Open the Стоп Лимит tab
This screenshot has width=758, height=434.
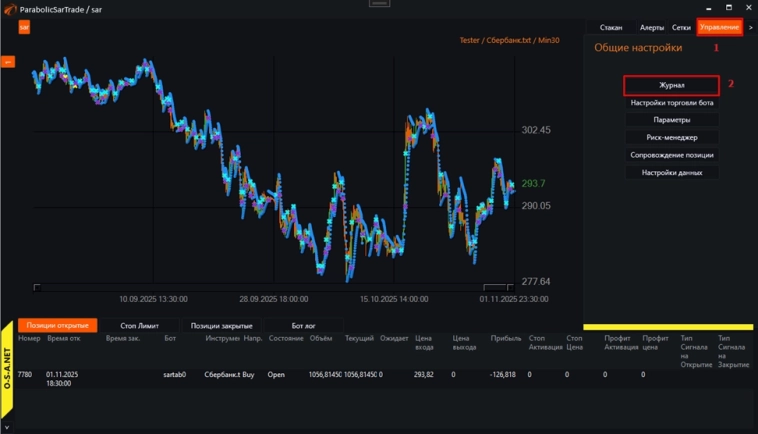[x=139, y=325]
